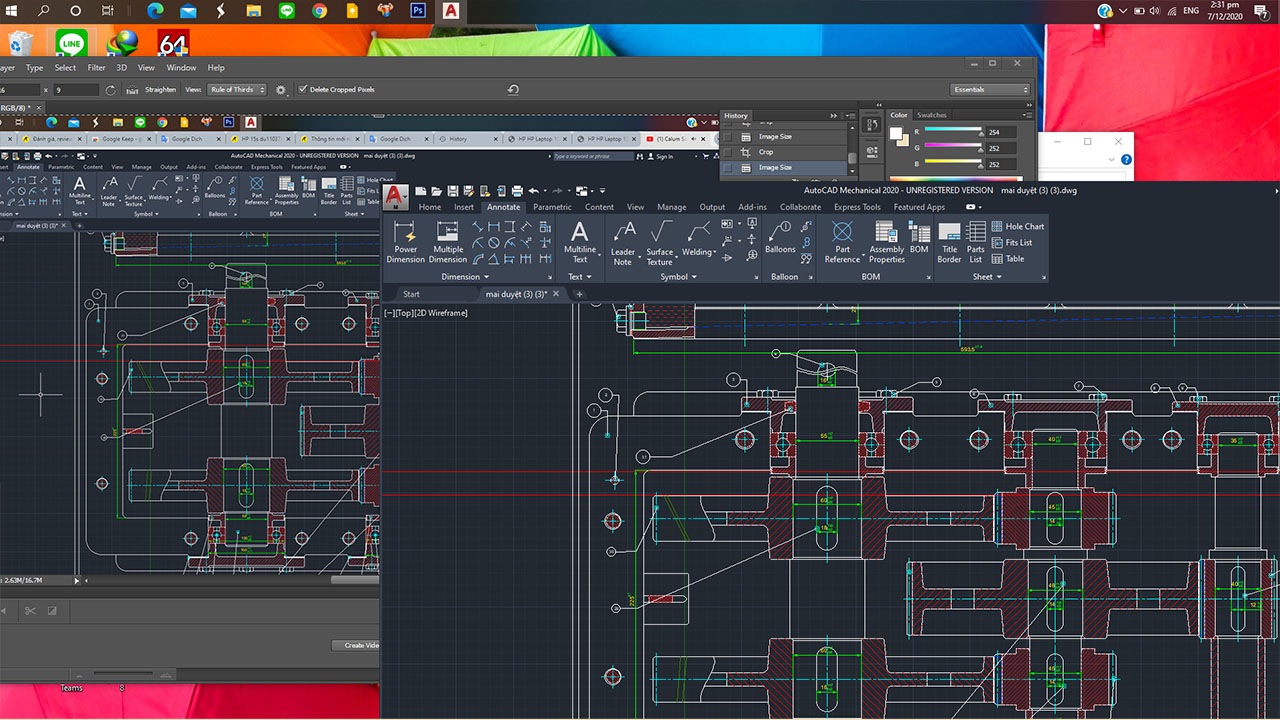Toggle the Crop history state box
This screenshot has width=1280, height=720.
728,152
